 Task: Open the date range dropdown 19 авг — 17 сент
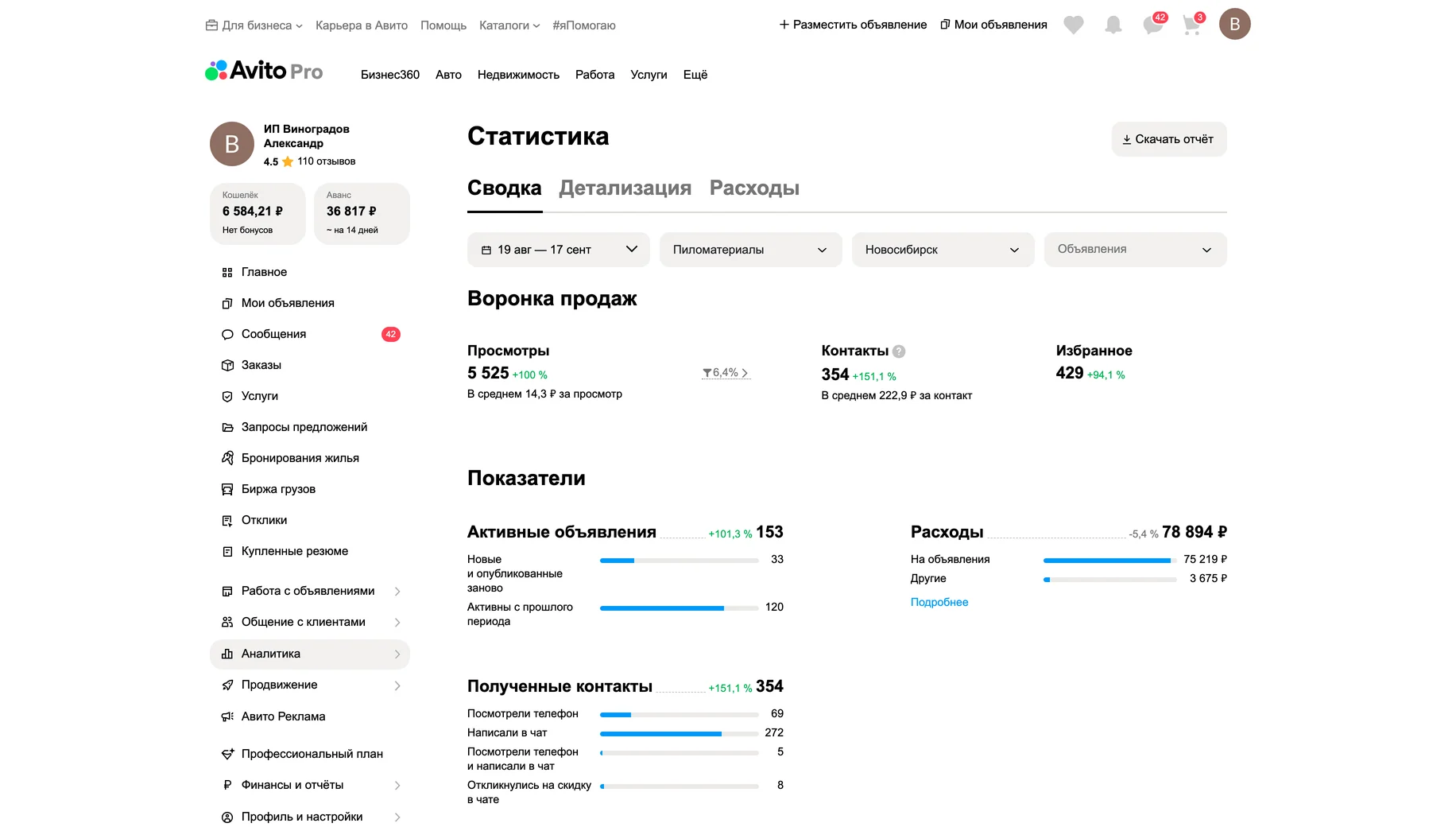pos(559,250)
